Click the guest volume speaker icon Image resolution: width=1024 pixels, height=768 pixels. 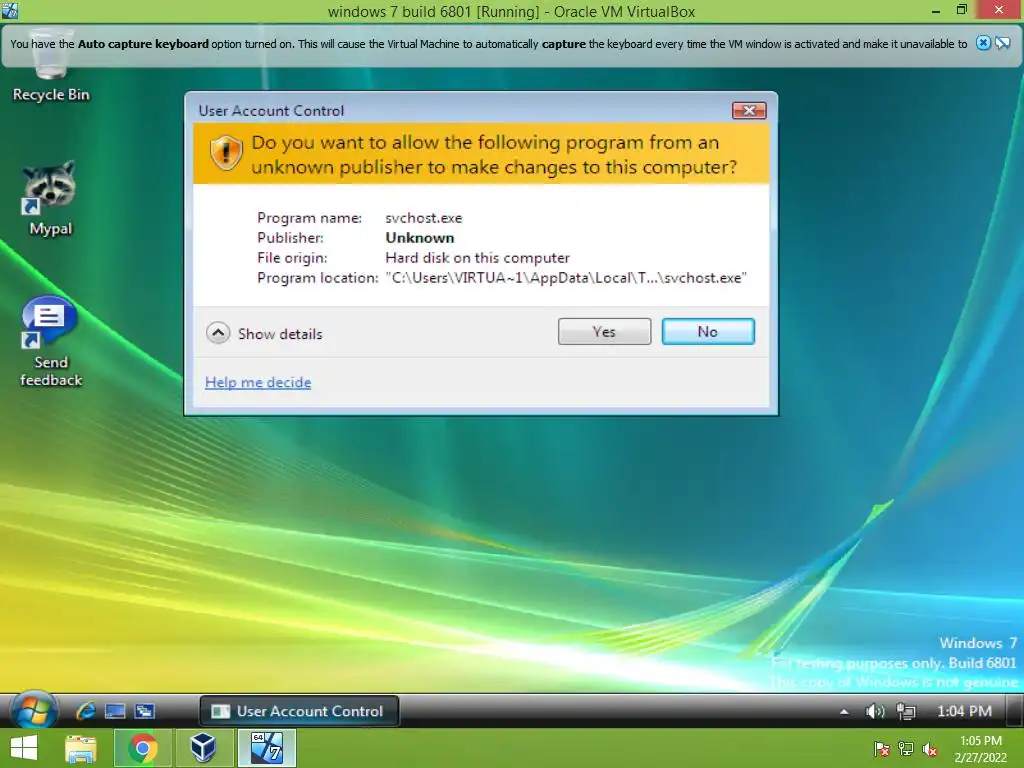point(874,711)
